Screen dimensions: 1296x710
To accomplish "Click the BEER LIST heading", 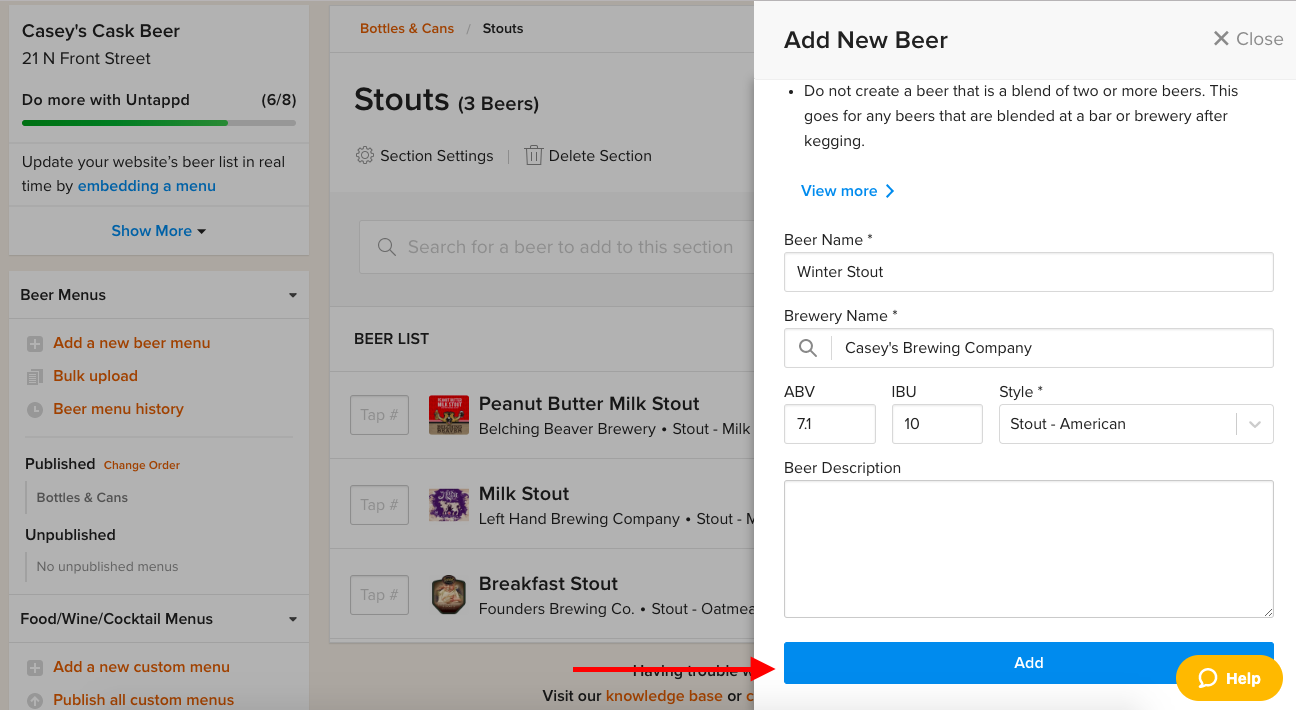I will (391, 339).
